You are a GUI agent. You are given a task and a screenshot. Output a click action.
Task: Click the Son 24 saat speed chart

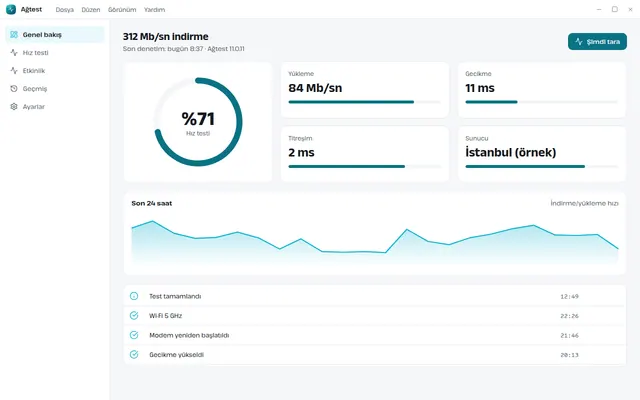pos(375,241)
